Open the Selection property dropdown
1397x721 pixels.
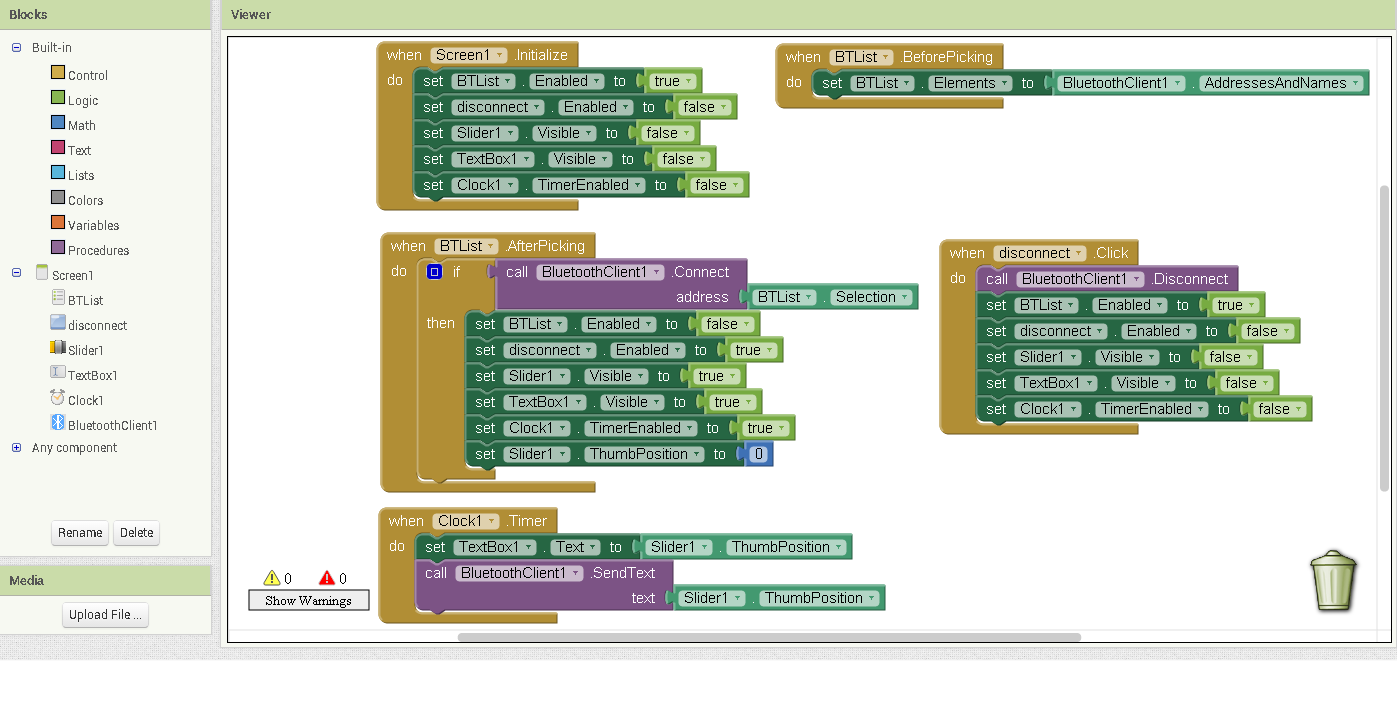(x=872, y=297)
